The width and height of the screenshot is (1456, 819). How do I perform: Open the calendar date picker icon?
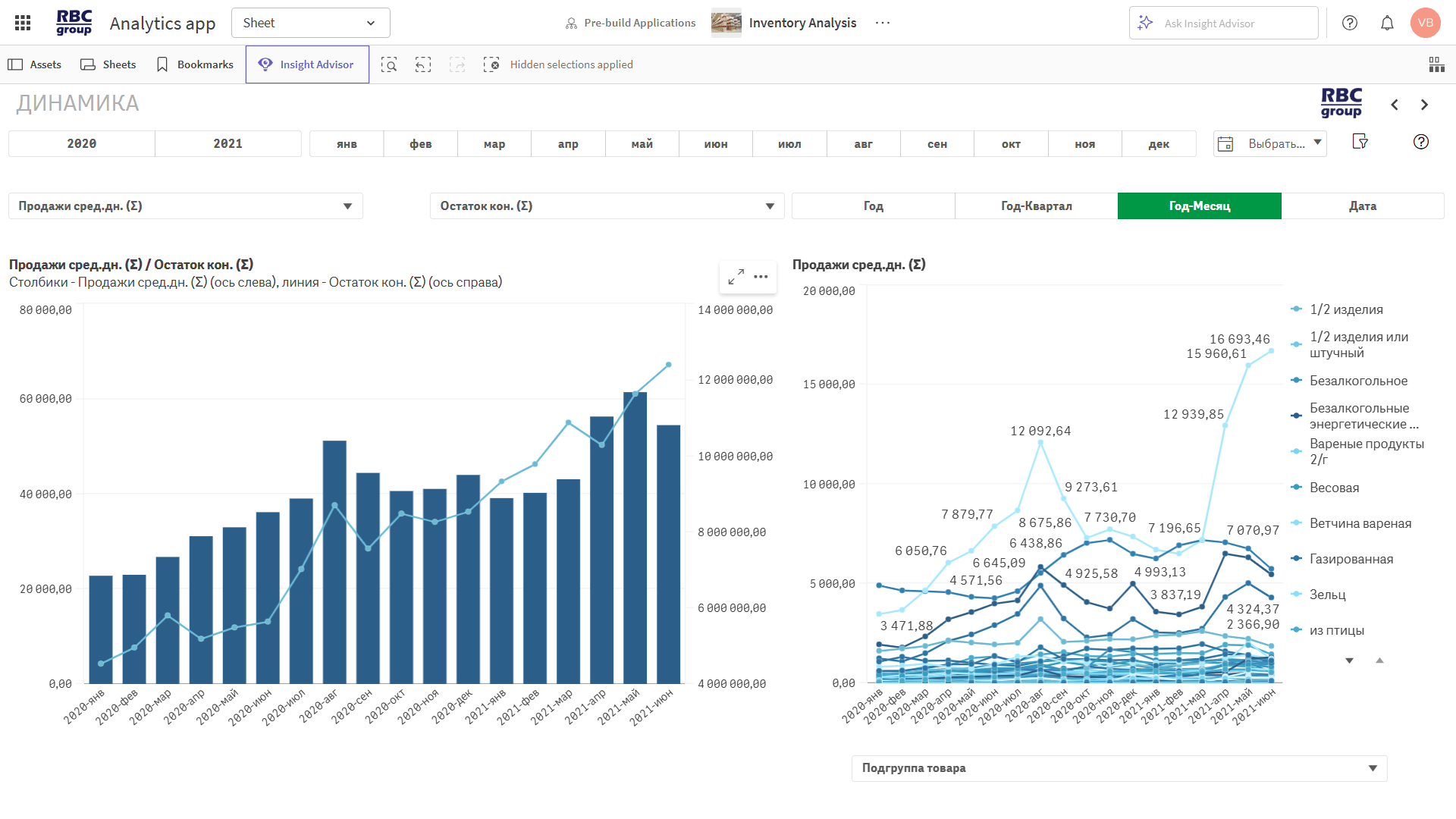pyautogui.click(x=1226, y=143)
